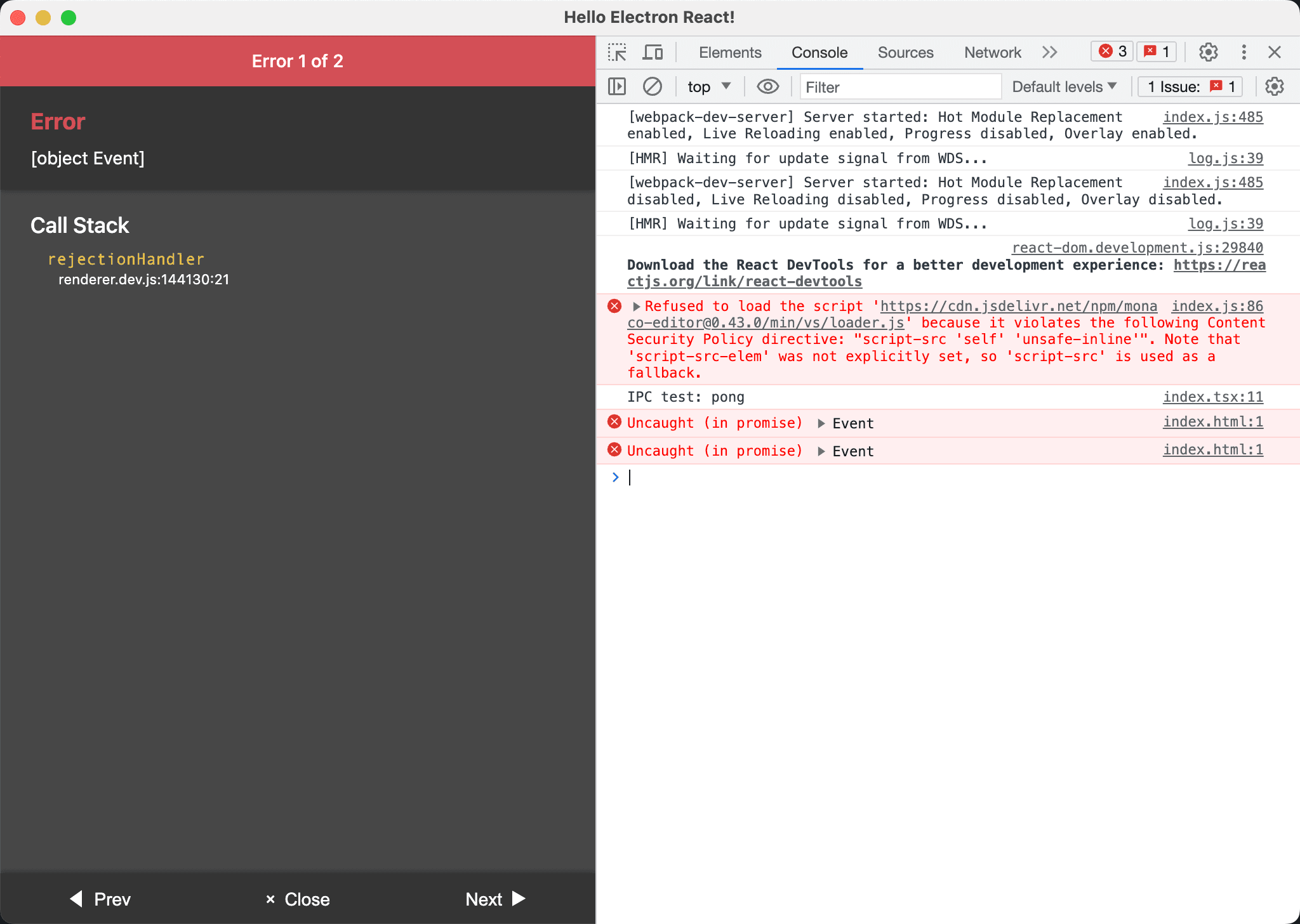Viewport: 1300px width, 924px height.
Task: Click the issues flag badge
Action: coord(1156,51)
